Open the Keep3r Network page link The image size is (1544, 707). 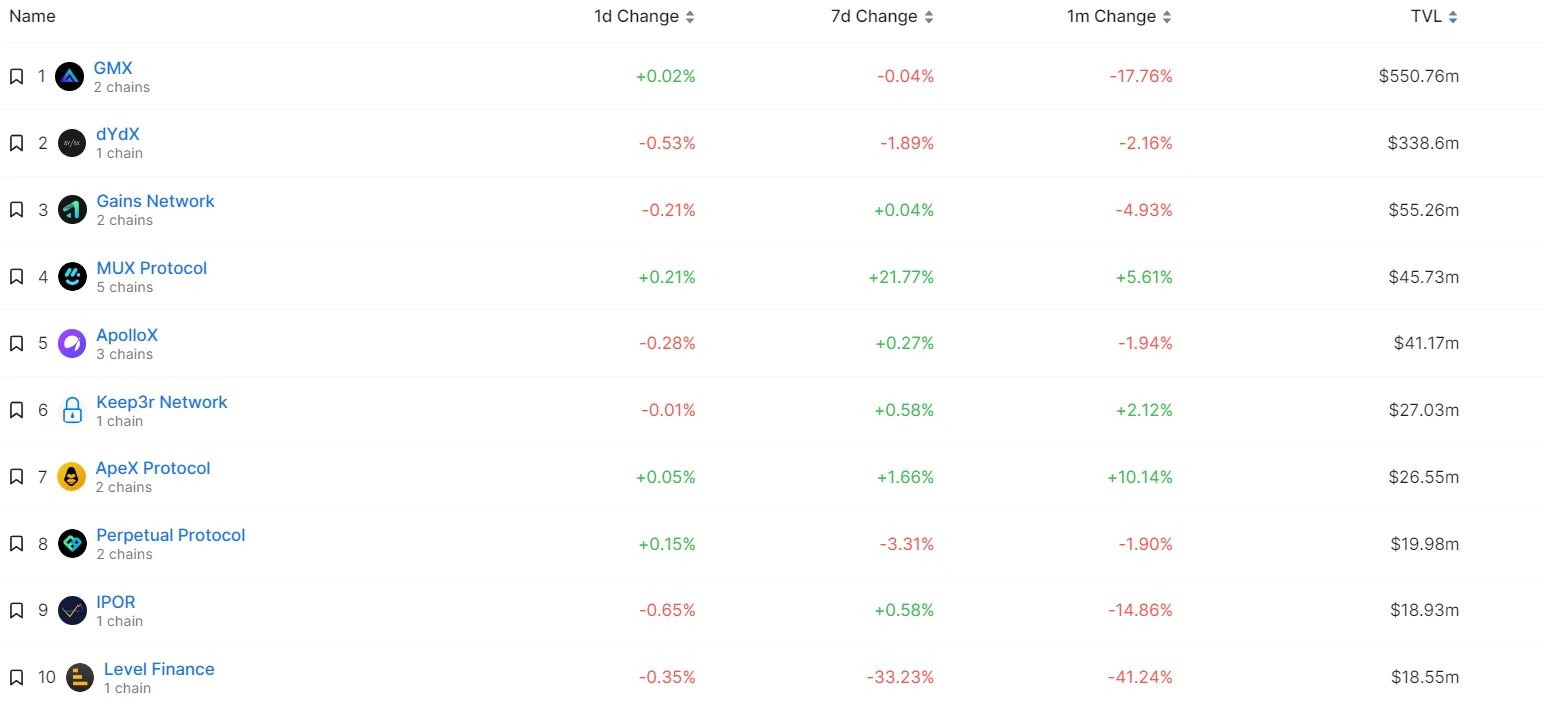tap(161, 402)
